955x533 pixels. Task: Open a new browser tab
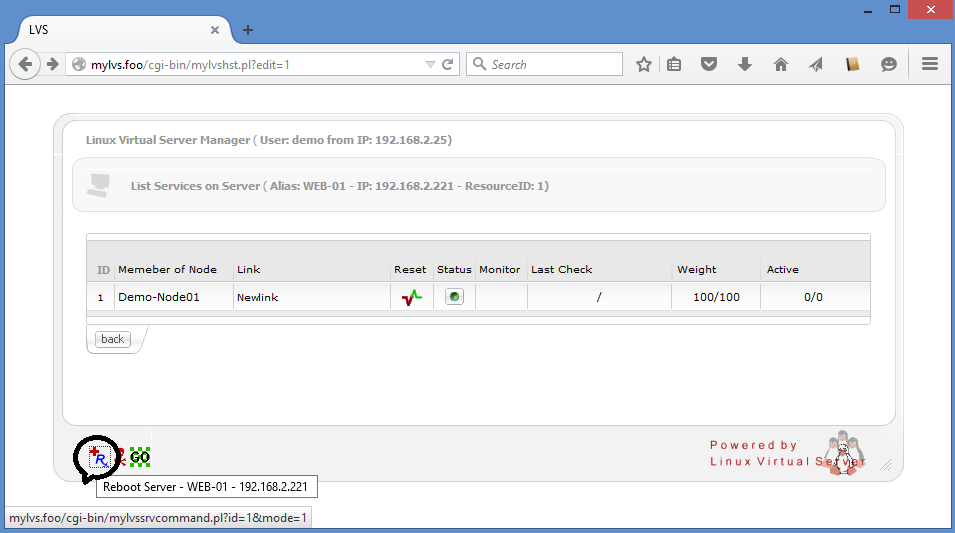point(248,30)
